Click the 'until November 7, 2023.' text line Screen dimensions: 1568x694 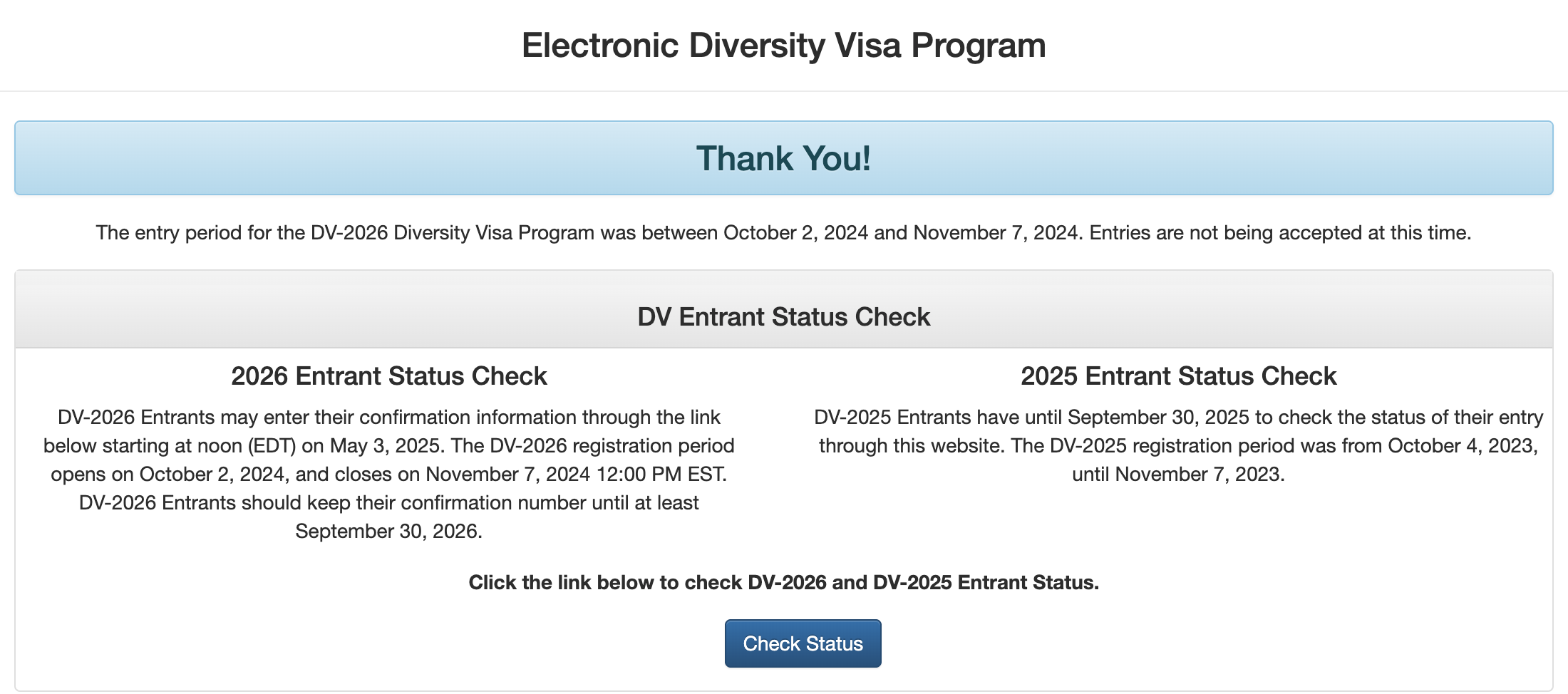click(x=1178, y=475)
